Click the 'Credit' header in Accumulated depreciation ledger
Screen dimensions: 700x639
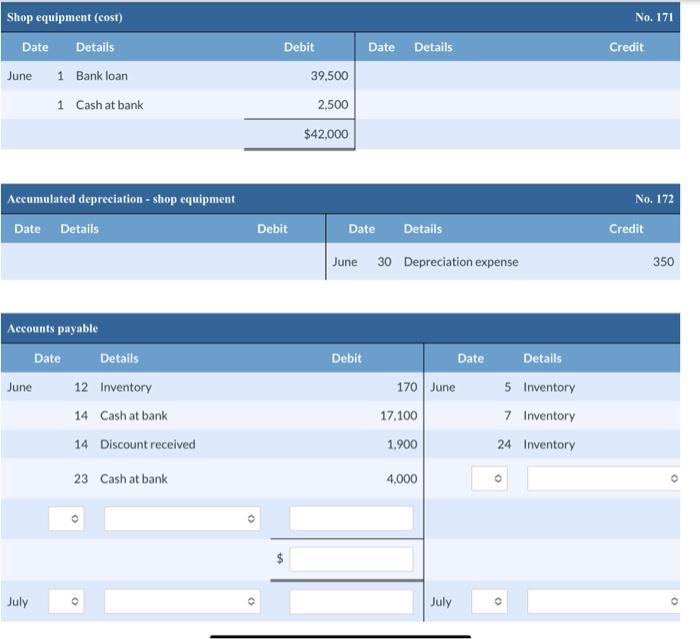(x=626, y=229)
